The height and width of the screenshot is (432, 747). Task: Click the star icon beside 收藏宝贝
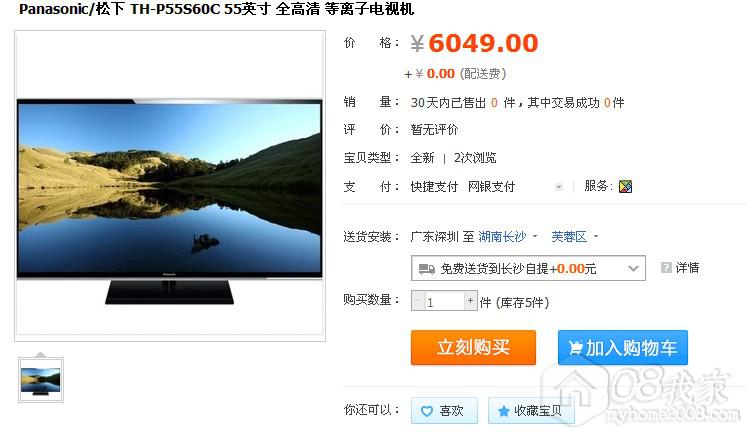503,411
